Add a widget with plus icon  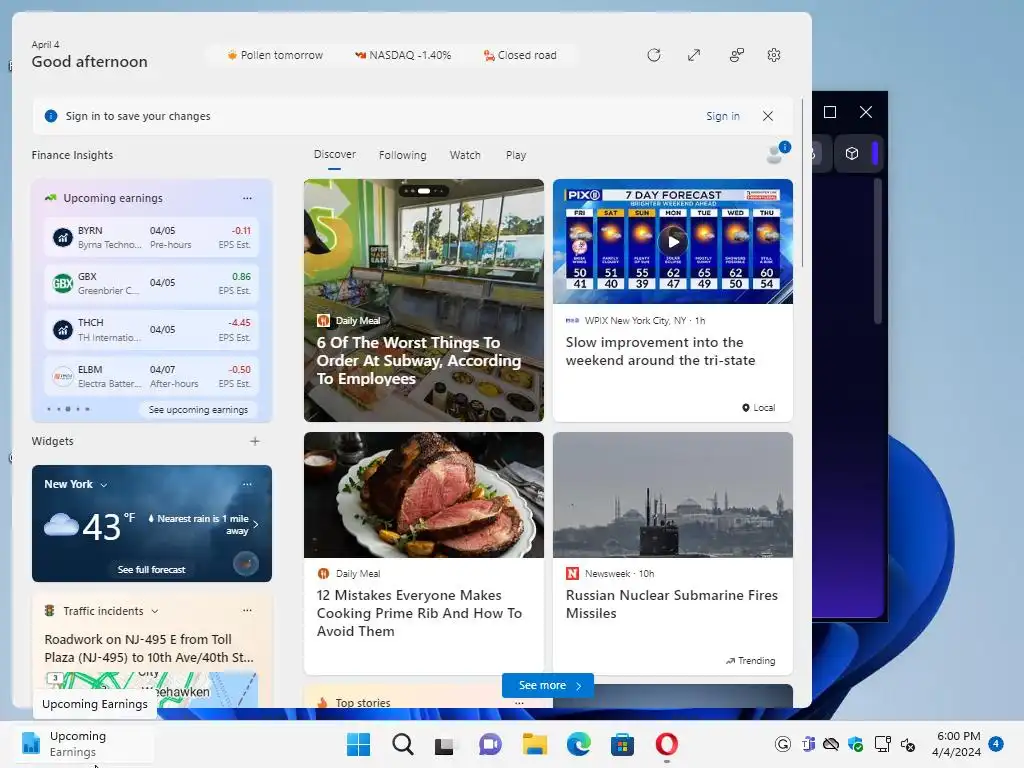point(255,441)
